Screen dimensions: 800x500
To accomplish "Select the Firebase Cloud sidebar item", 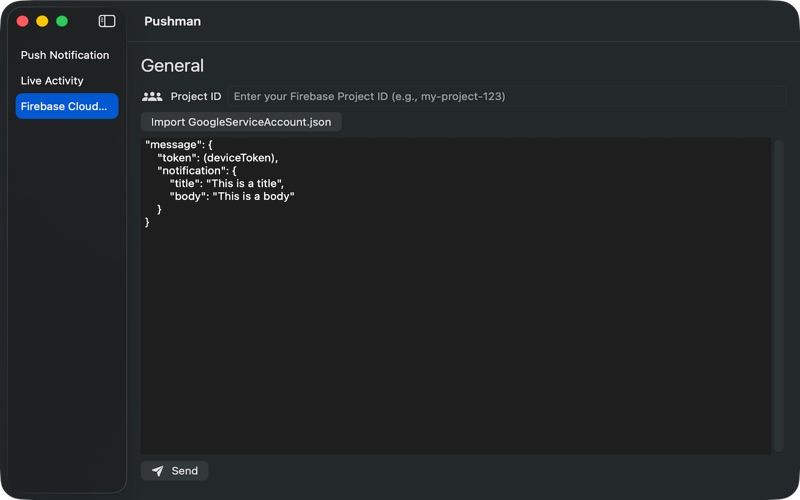I will point(67,106).
